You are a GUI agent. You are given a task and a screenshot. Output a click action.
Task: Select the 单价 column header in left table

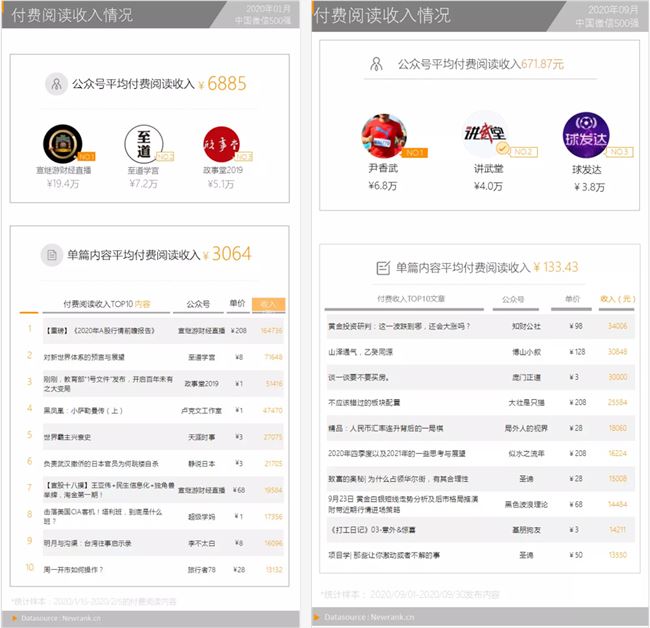[238, 303]
